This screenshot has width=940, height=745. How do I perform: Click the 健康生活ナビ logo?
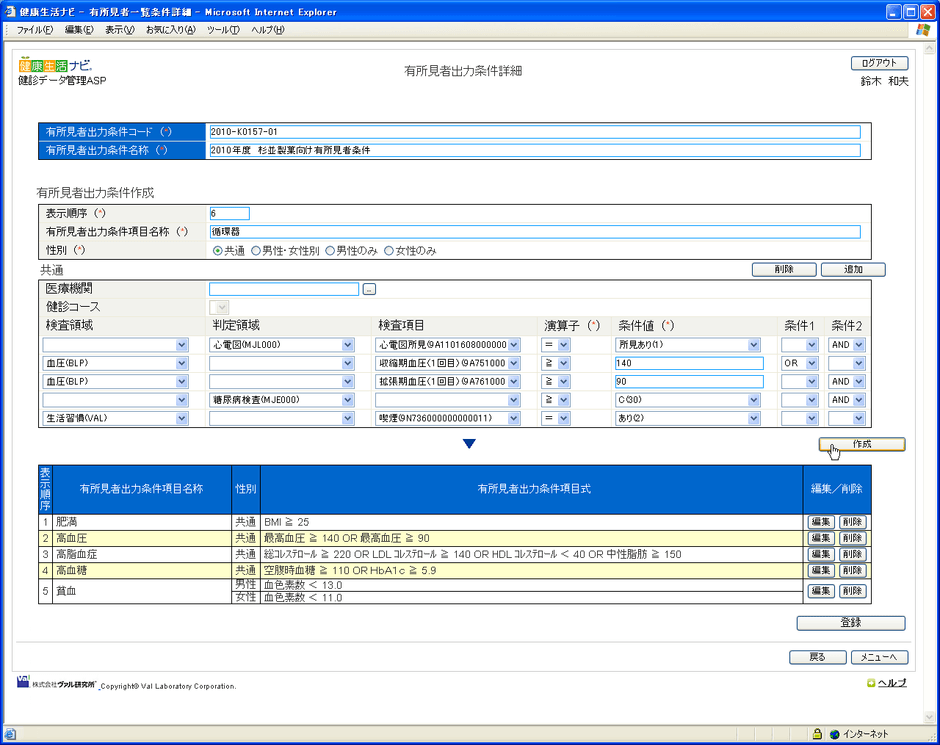coord(55,65)
